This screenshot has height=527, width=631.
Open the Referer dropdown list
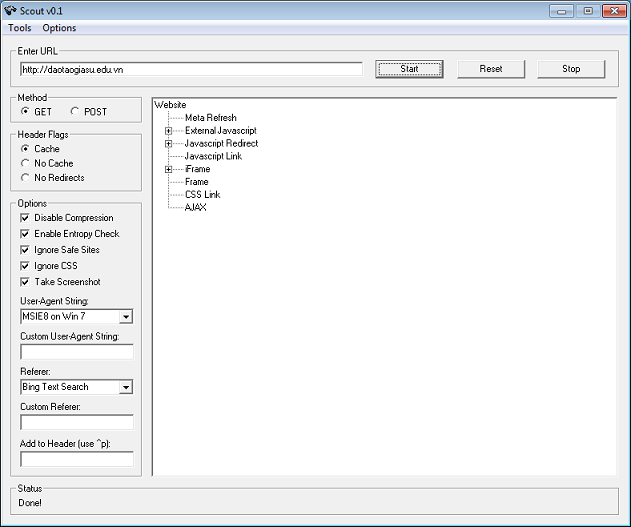[x=126, y=387]
